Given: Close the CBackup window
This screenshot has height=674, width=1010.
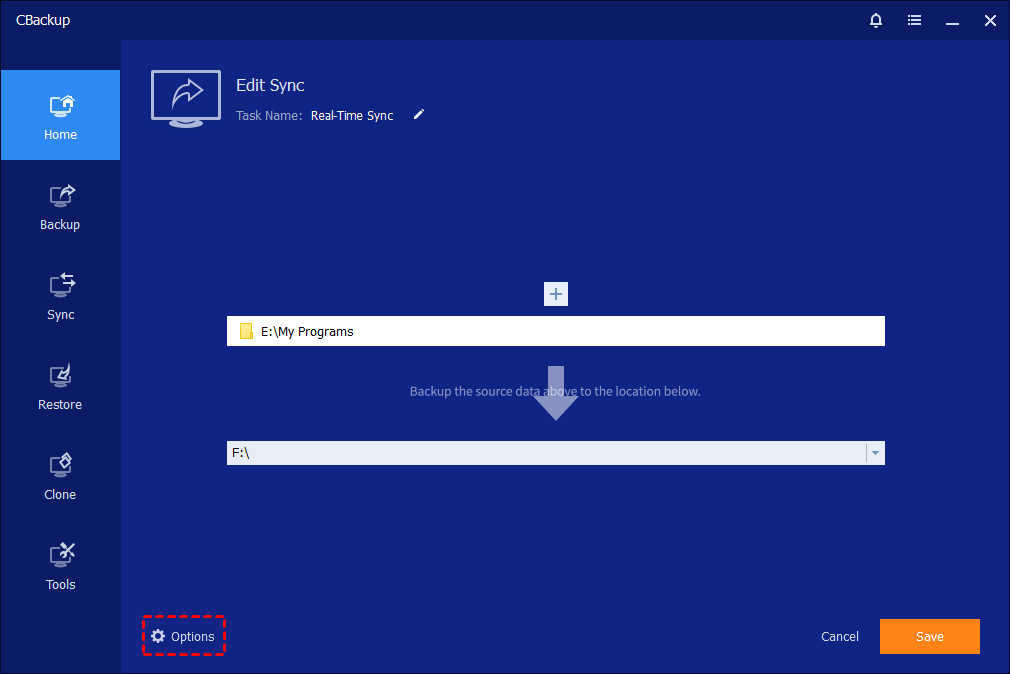Looking at the screenshot, I should click(989, 20).
